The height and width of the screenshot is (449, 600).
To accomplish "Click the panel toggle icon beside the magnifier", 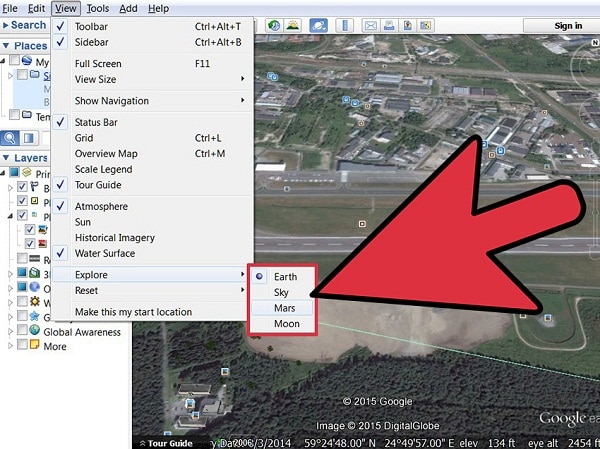I will click(29, 138).
